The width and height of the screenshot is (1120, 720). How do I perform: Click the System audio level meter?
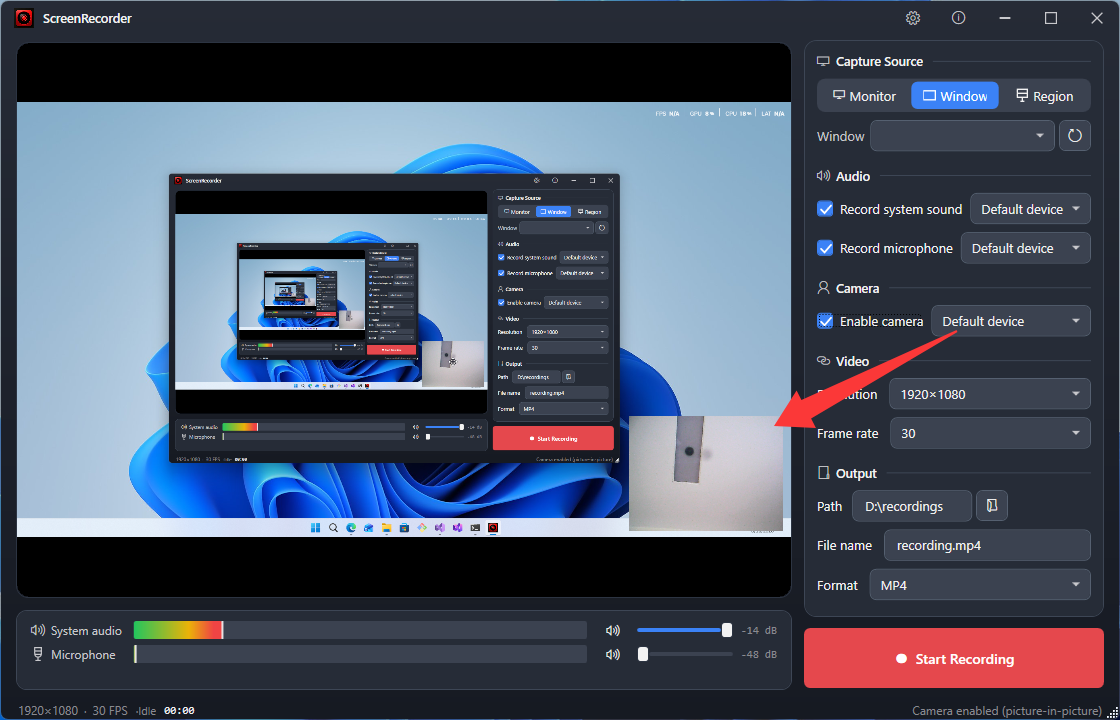pyautogui.click(x=360, y=630)
